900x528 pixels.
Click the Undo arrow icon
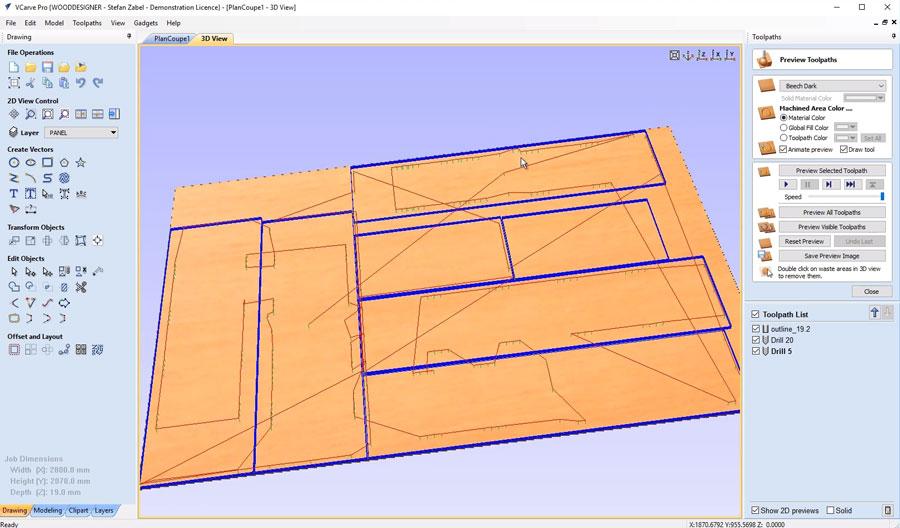tap(81, 83)
